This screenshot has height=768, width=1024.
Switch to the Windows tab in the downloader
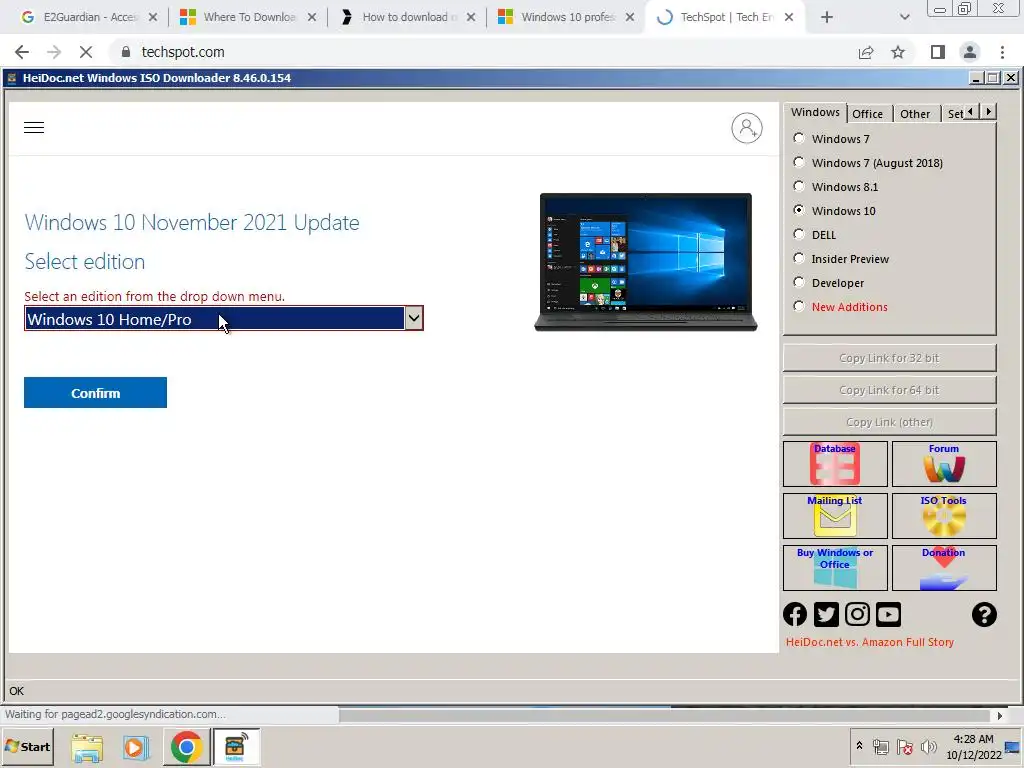815,112
